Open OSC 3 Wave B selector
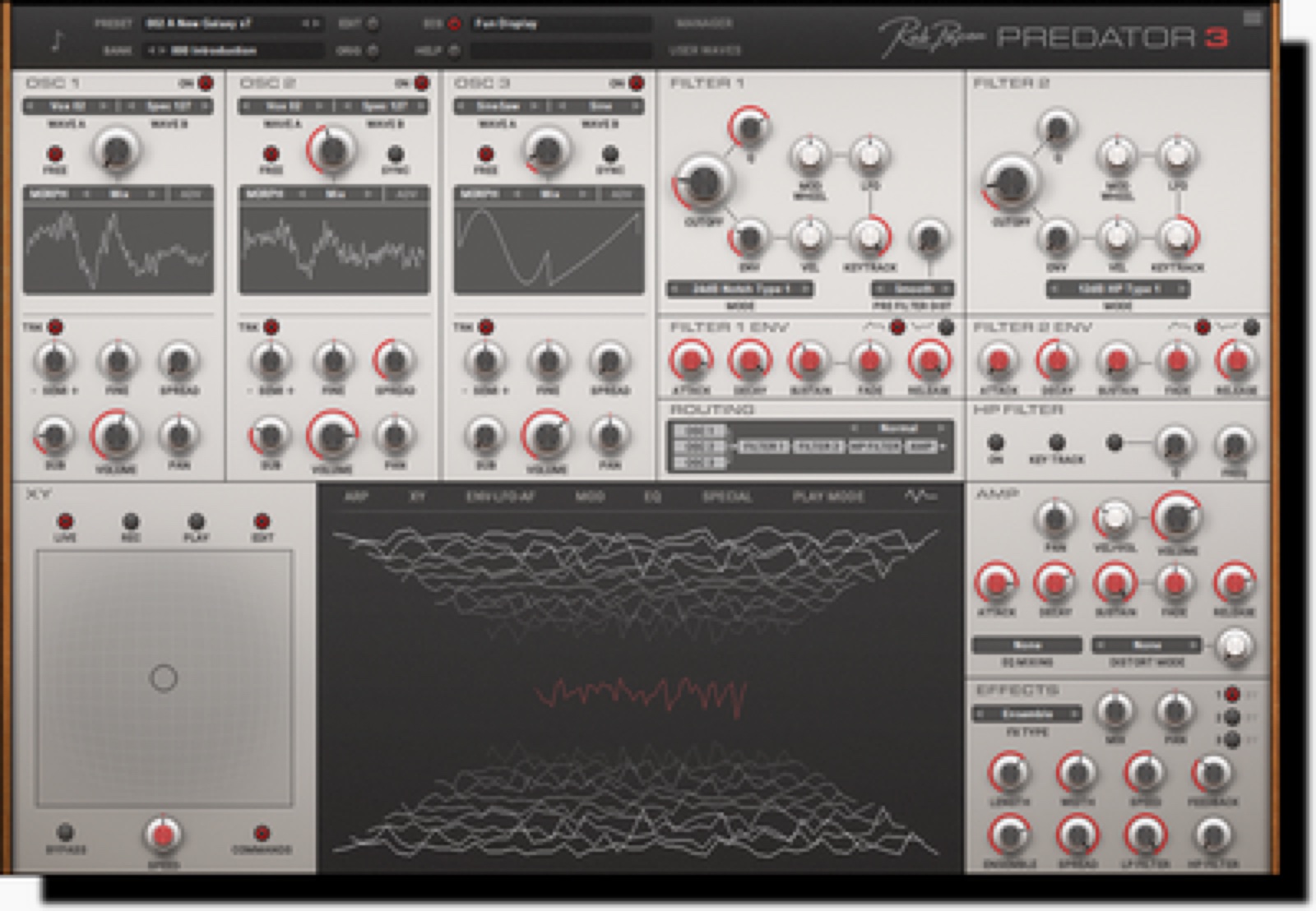This screenshot has height=911, width=1316. [x=600, y=106]
